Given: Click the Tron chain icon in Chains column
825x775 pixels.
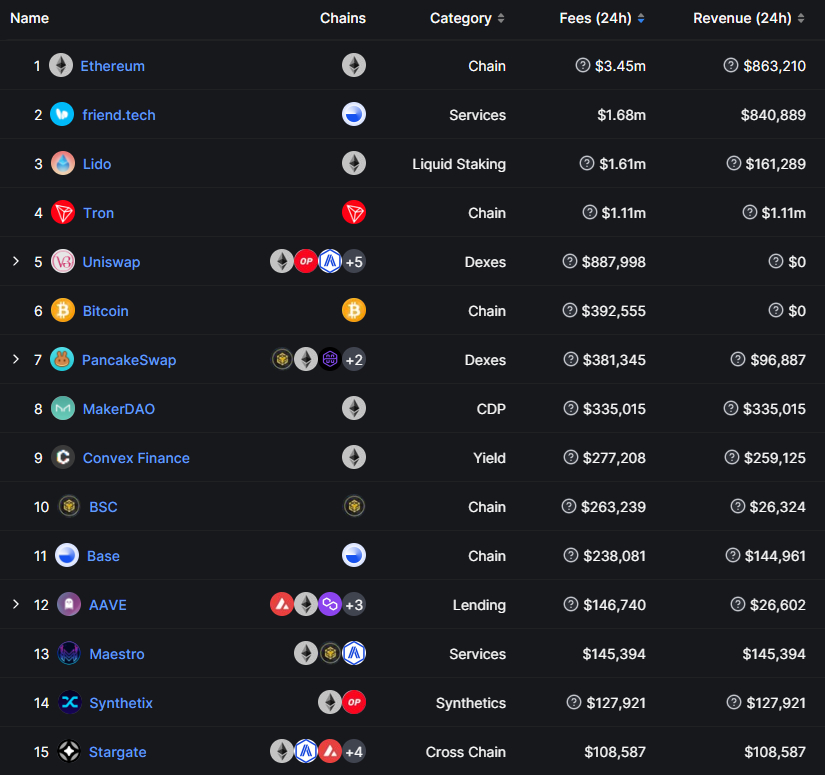Looking at the screenshot, I should pyautogui.click(x=354, y=213).
